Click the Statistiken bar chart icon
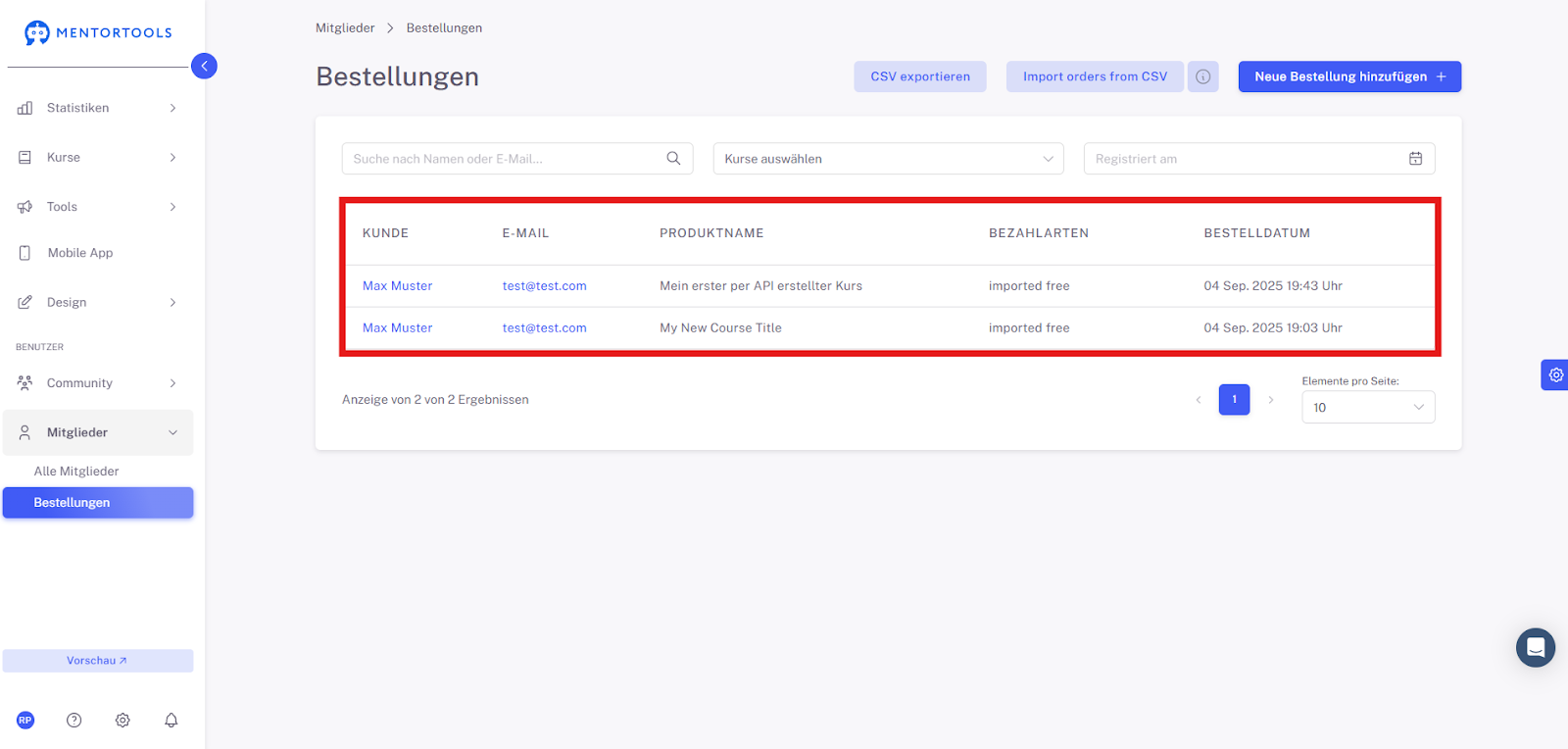 [x=25, y=108]
